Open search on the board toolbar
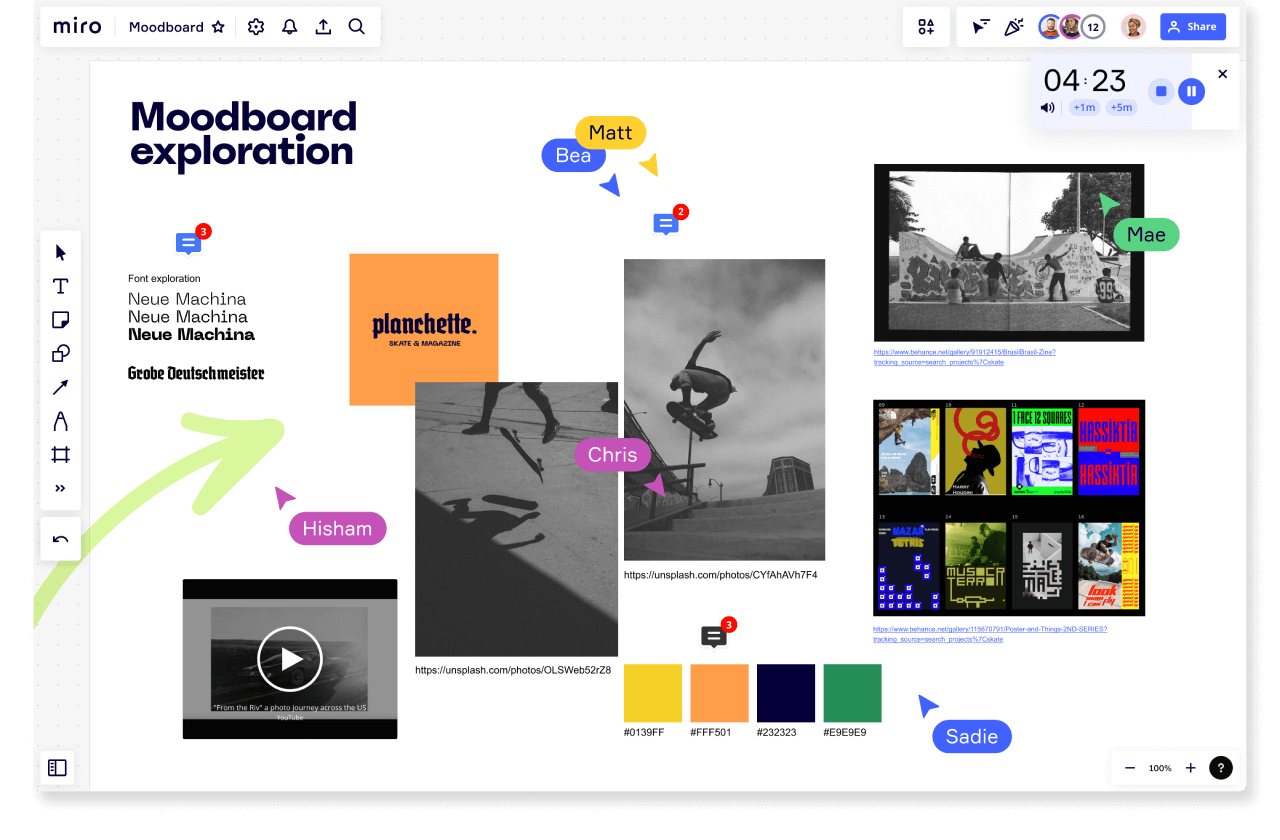This screenshot has height=840, width=1280. tap(357, 27)
